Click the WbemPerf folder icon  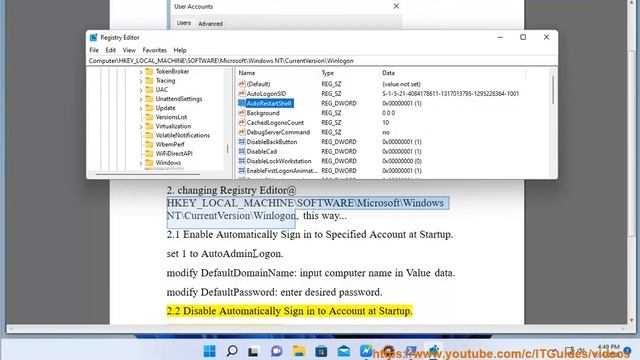[149, 144]
